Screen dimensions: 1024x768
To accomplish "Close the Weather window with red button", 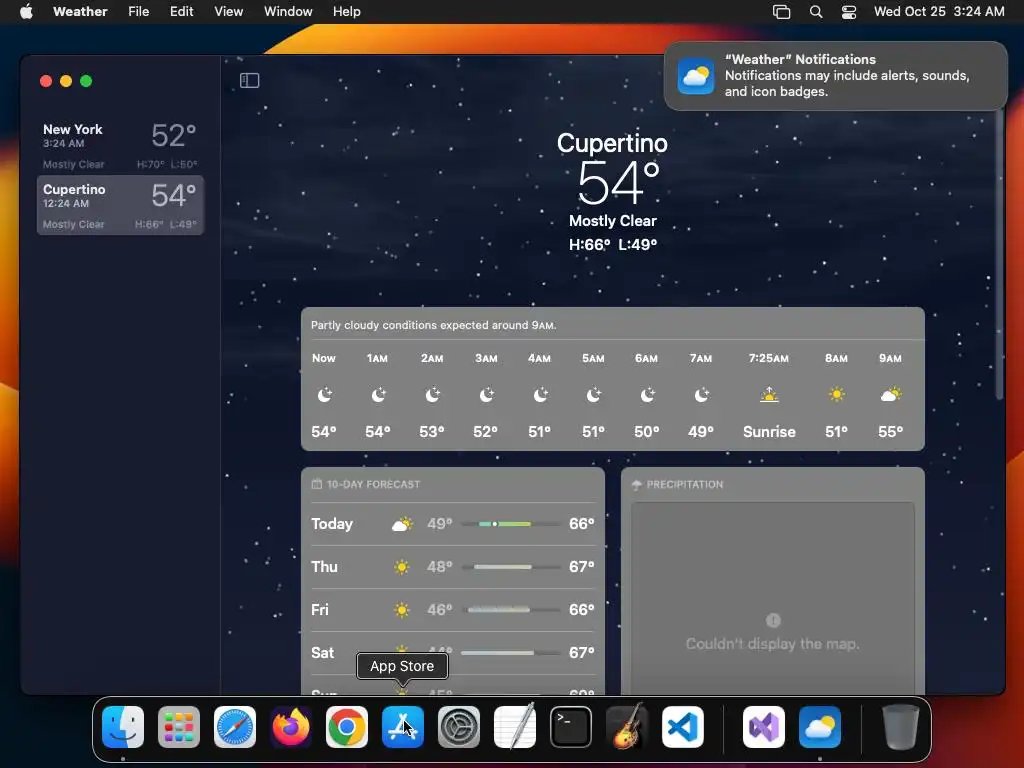I will [46, 81].
